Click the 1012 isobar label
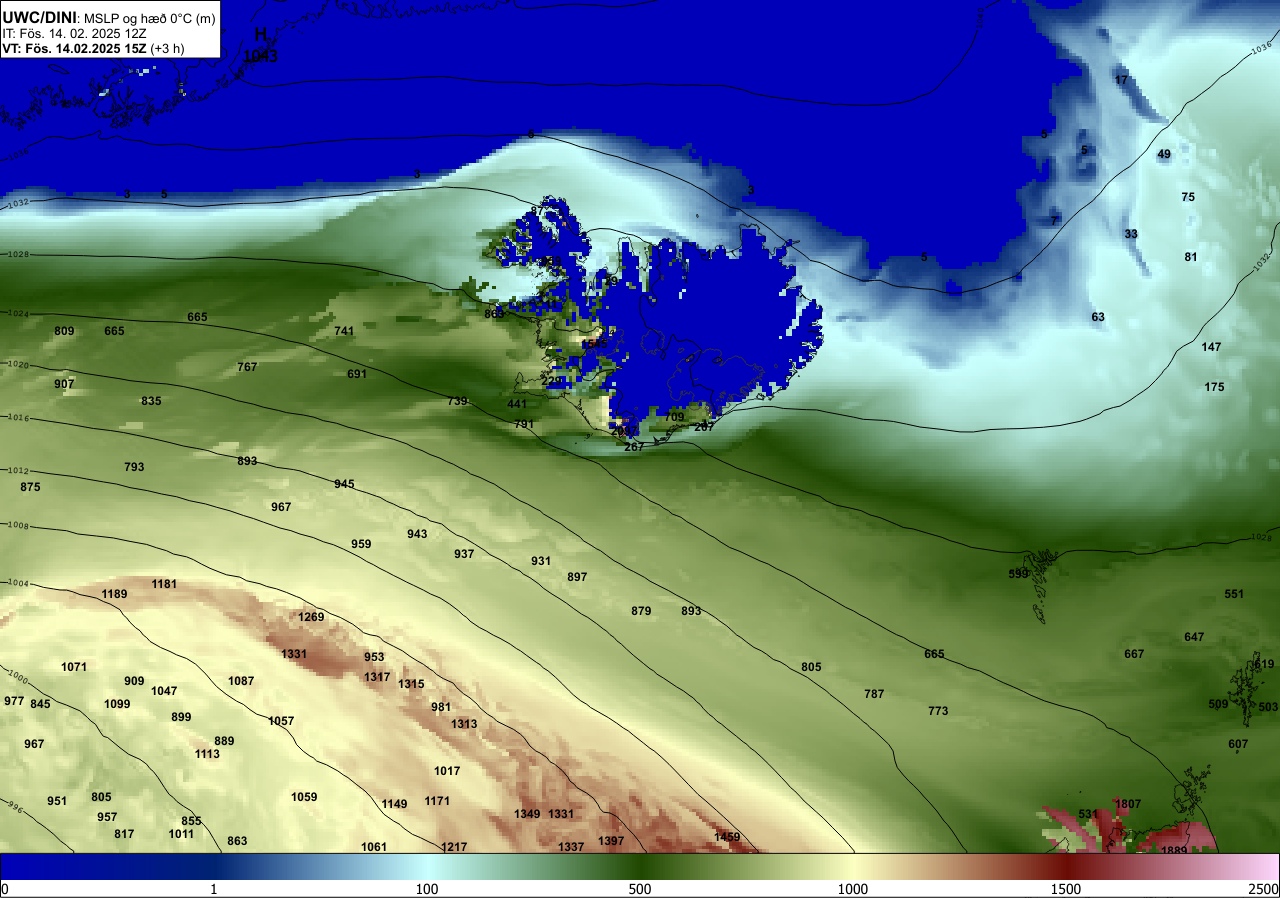 pos(16,470)
